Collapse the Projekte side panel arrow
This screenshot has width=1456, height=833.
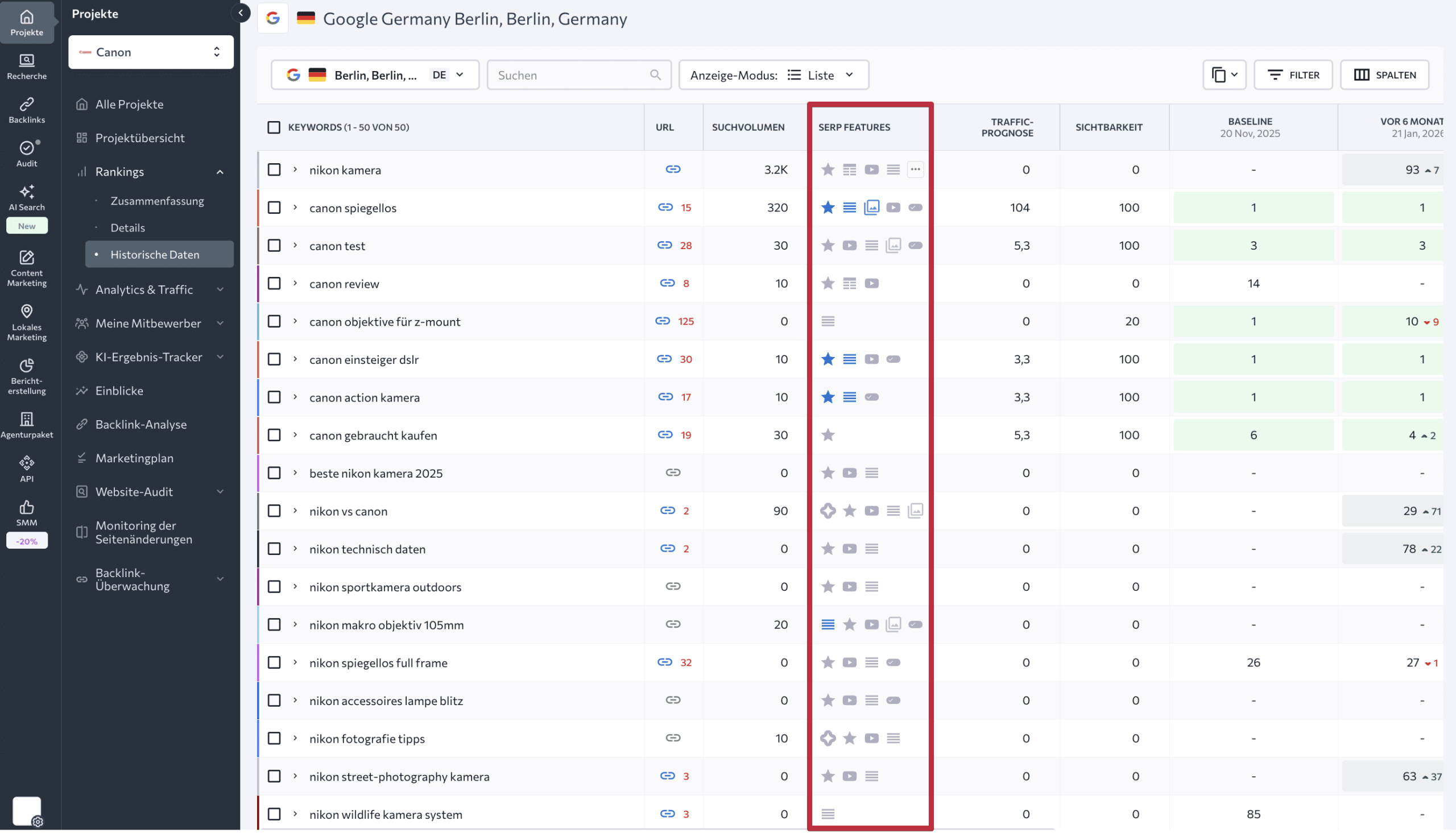click(241, 13)
